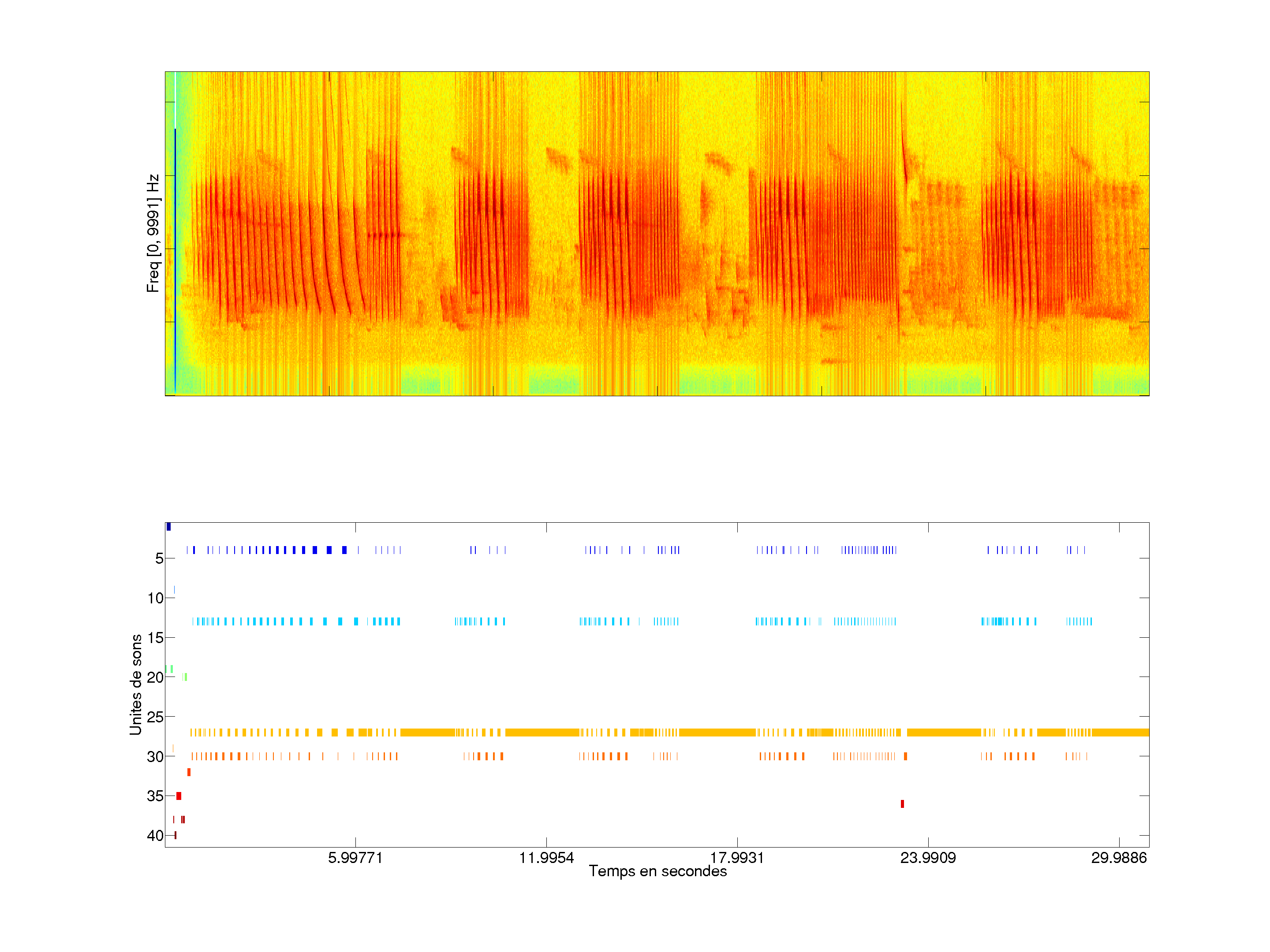Click the orange-red marker just below unit 30
The width and height of the screenshot is (1270, 952).
point(189,772)
